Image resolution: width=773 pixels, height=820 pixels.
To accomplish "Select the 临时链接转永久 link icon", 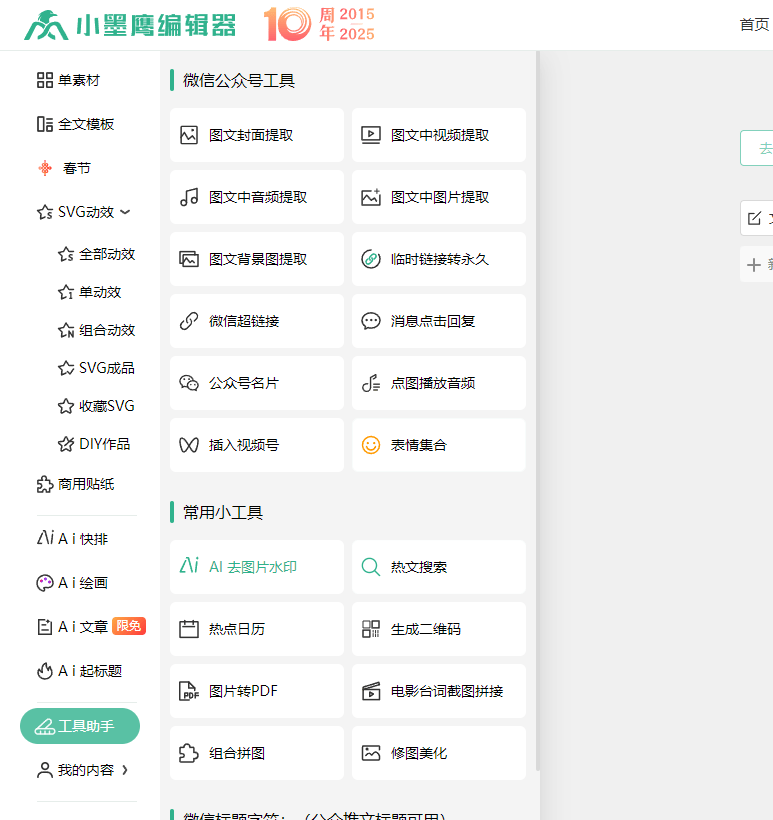I will point(371,259).
